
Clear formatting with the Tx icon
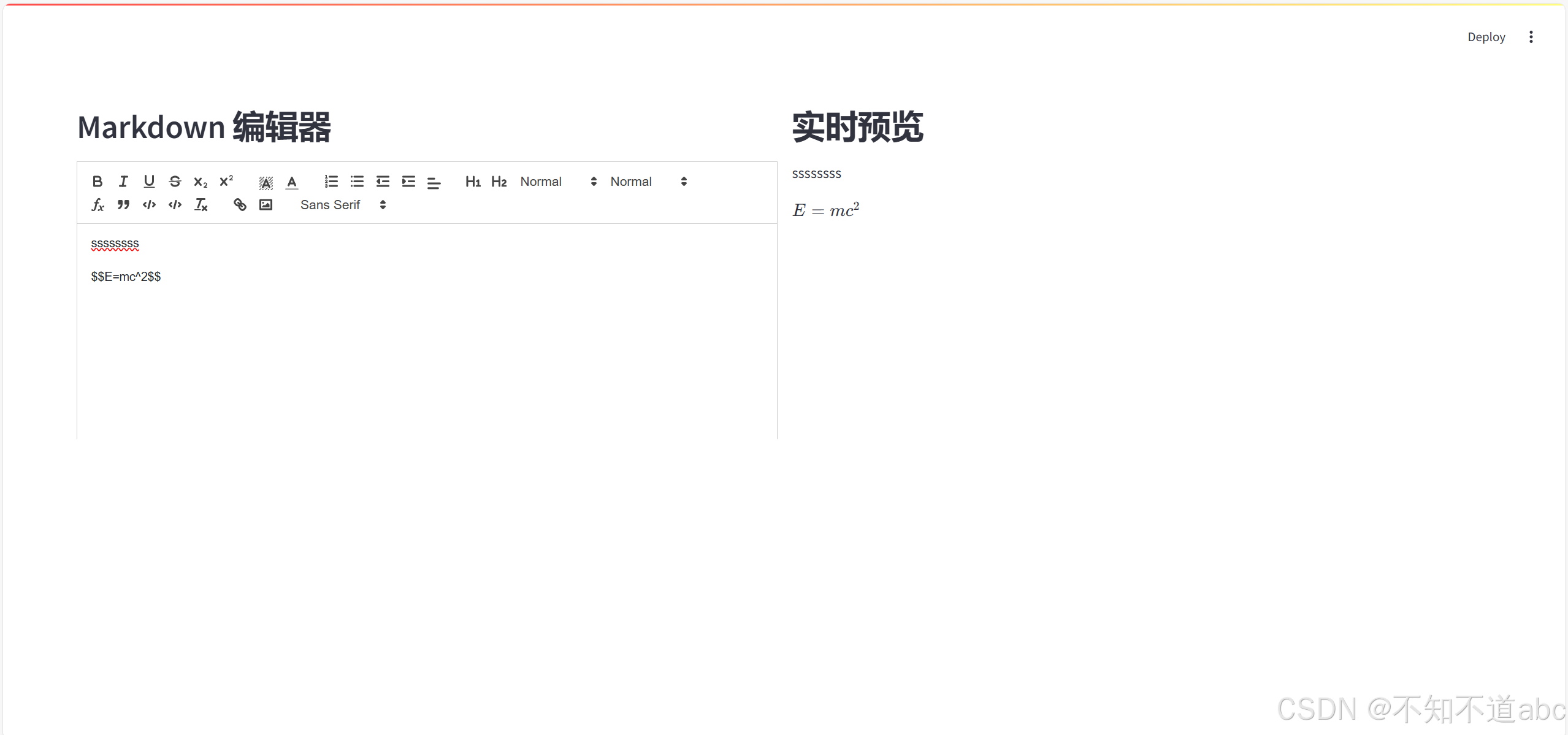tap(201, 205)
